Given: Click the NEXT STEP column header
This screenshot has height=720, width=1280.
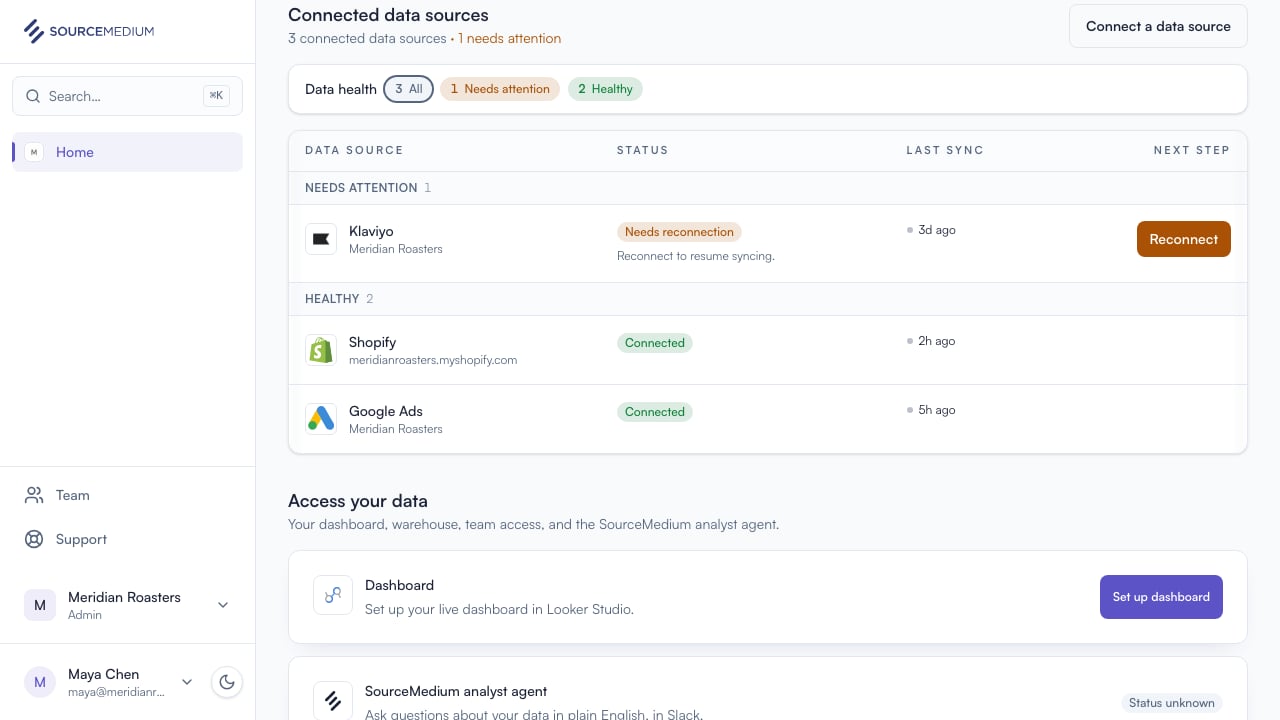Looking at the screenshot, I should (1192, 150).
